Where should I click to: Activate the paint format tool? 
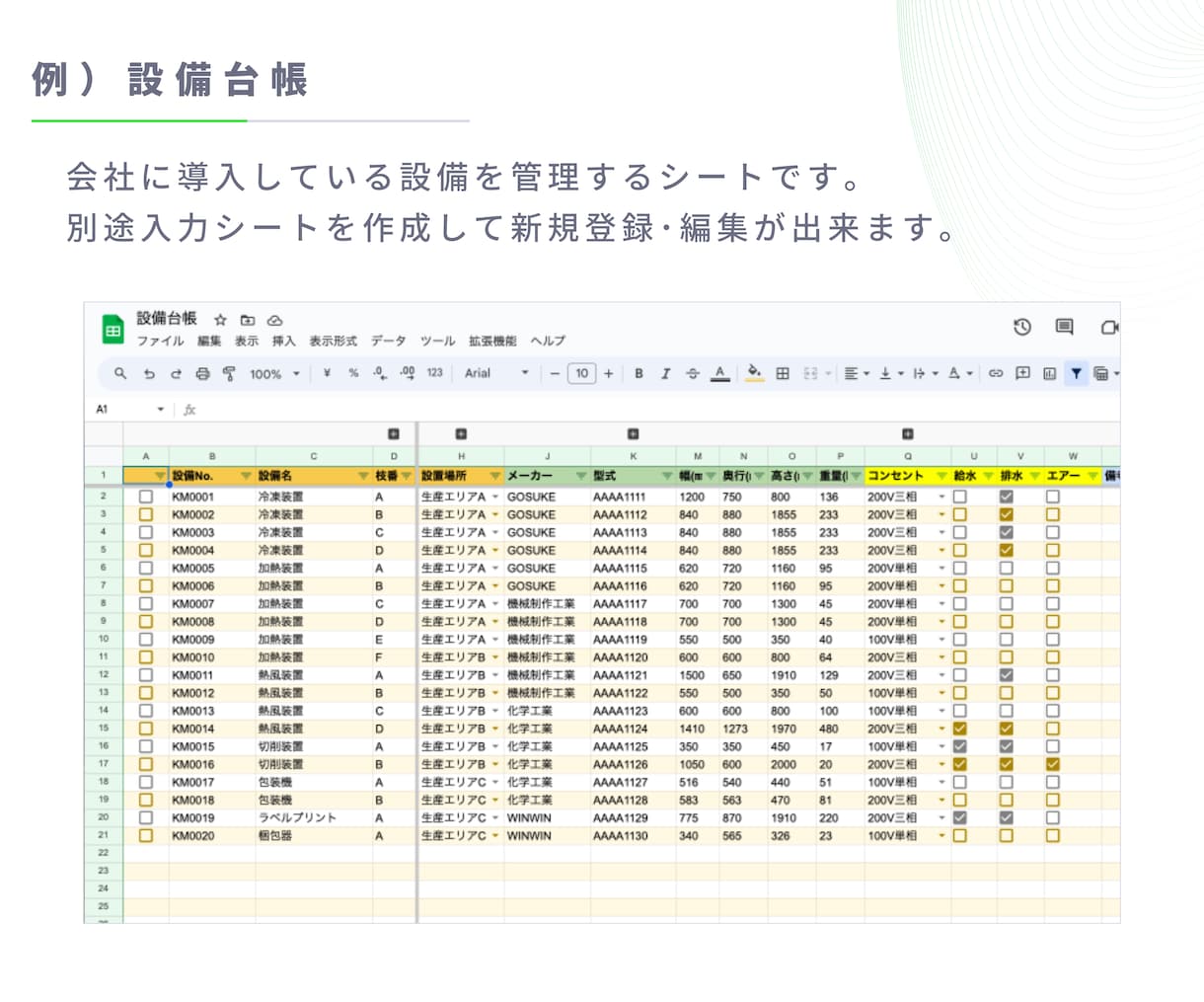tap(229, 373)
